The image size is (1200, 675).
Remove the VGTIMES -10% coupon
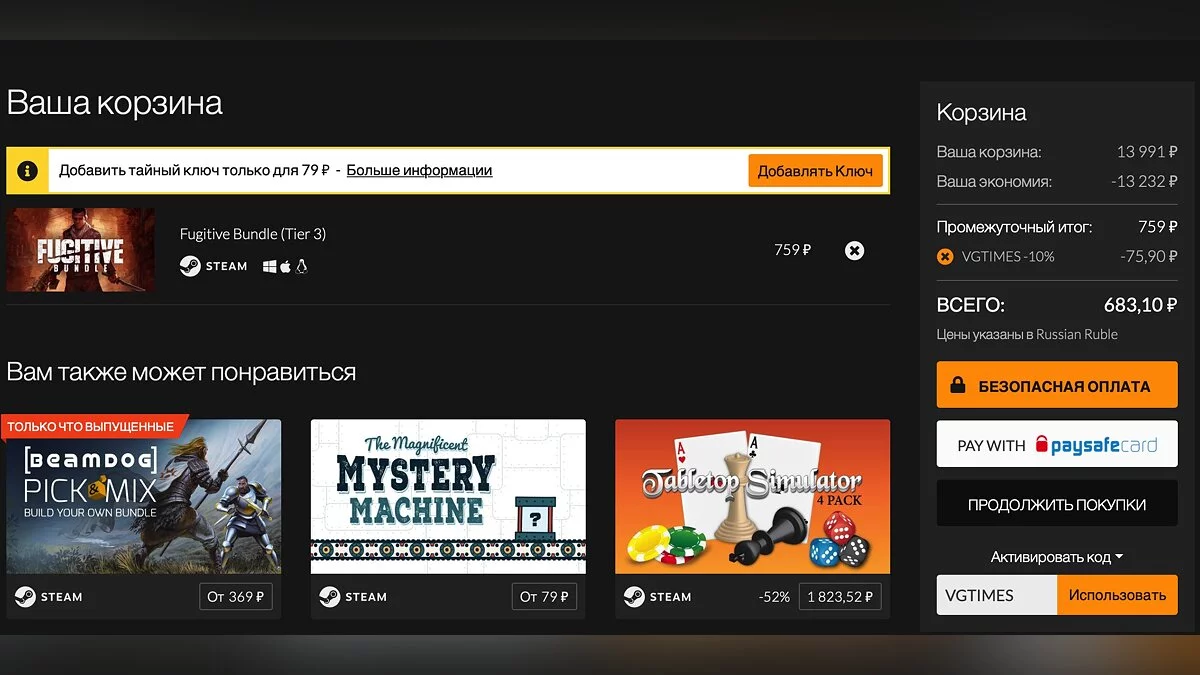pos(945,257)
